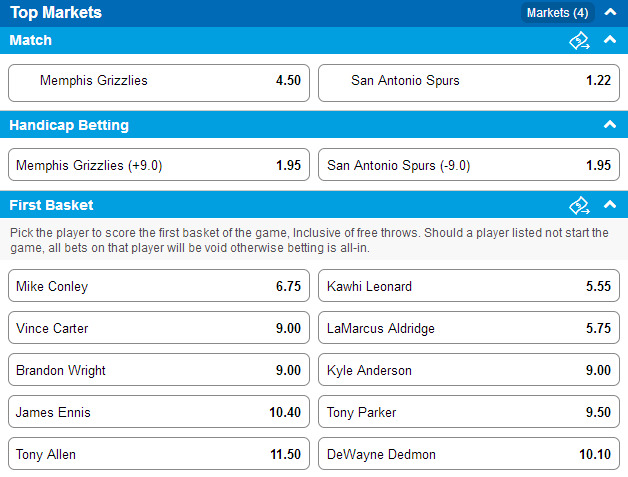Click the cash out icon in Match header

coord(579,40)
